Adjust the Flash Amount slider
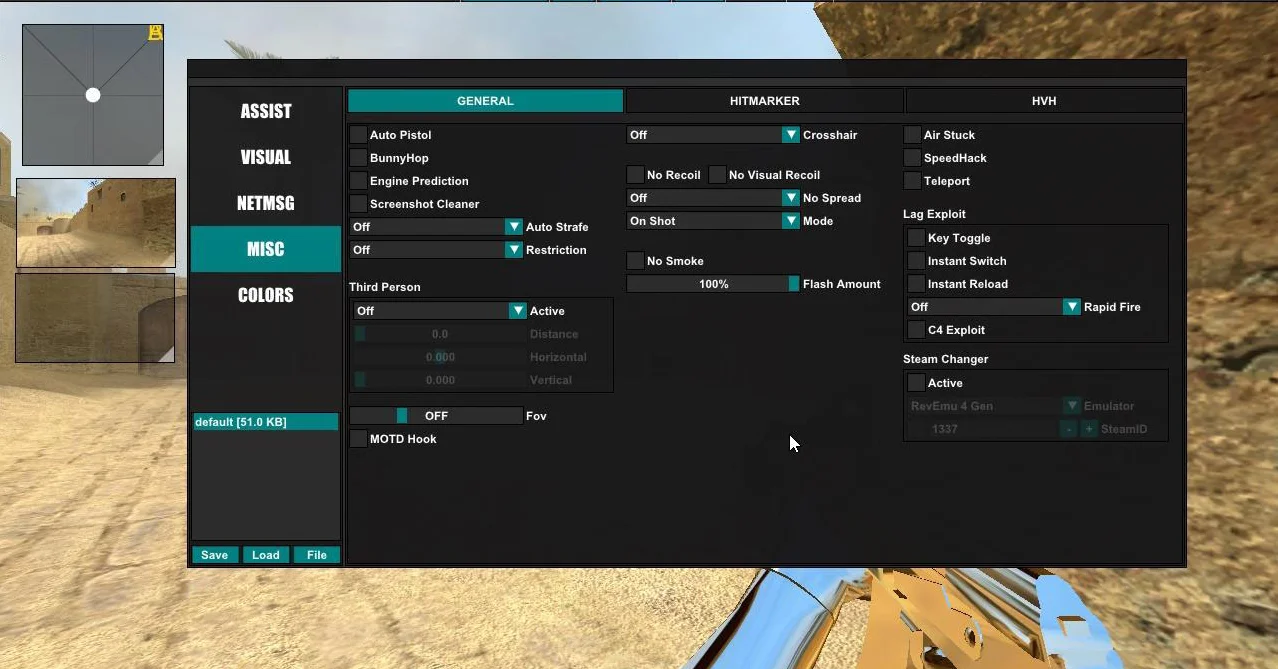 (712, 284)
